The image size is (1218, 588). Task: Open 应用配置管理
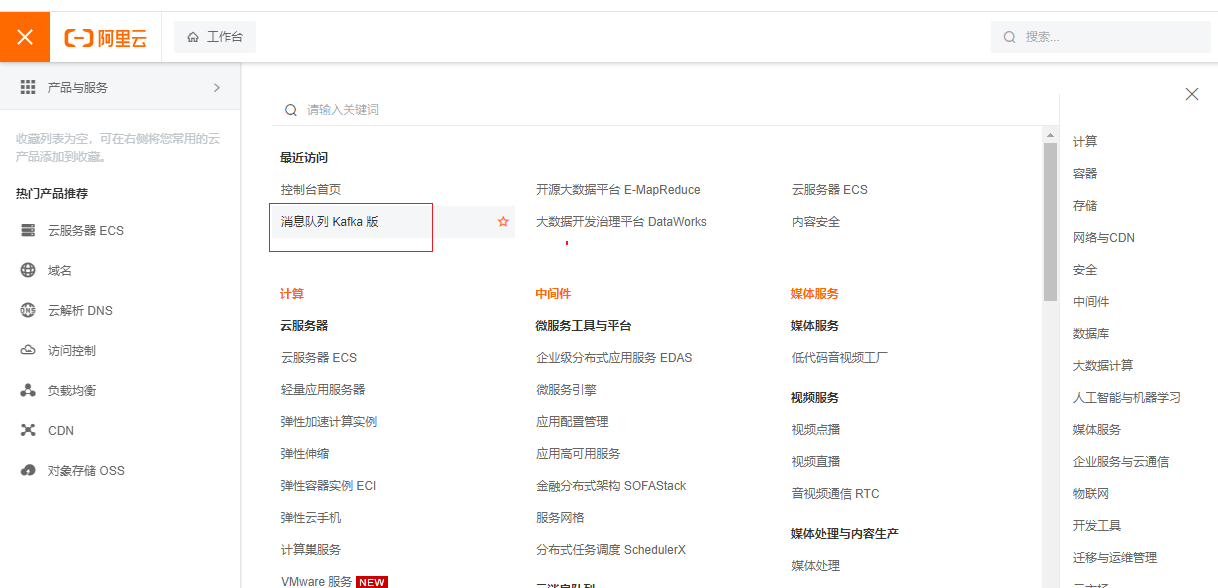572,422
